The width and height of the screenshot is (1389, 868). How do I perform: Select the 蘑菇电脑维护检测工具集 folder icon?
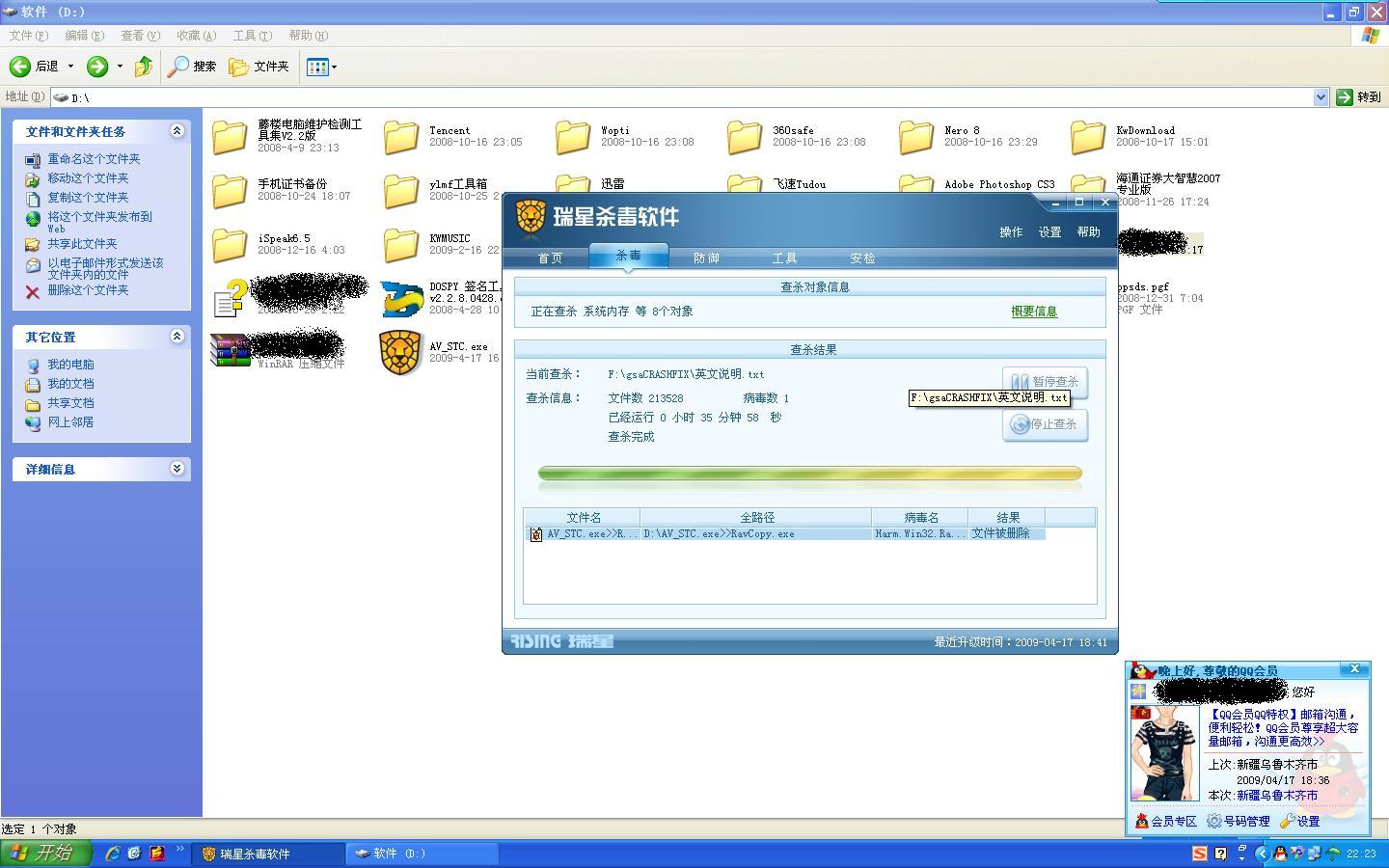pos(230,137)
